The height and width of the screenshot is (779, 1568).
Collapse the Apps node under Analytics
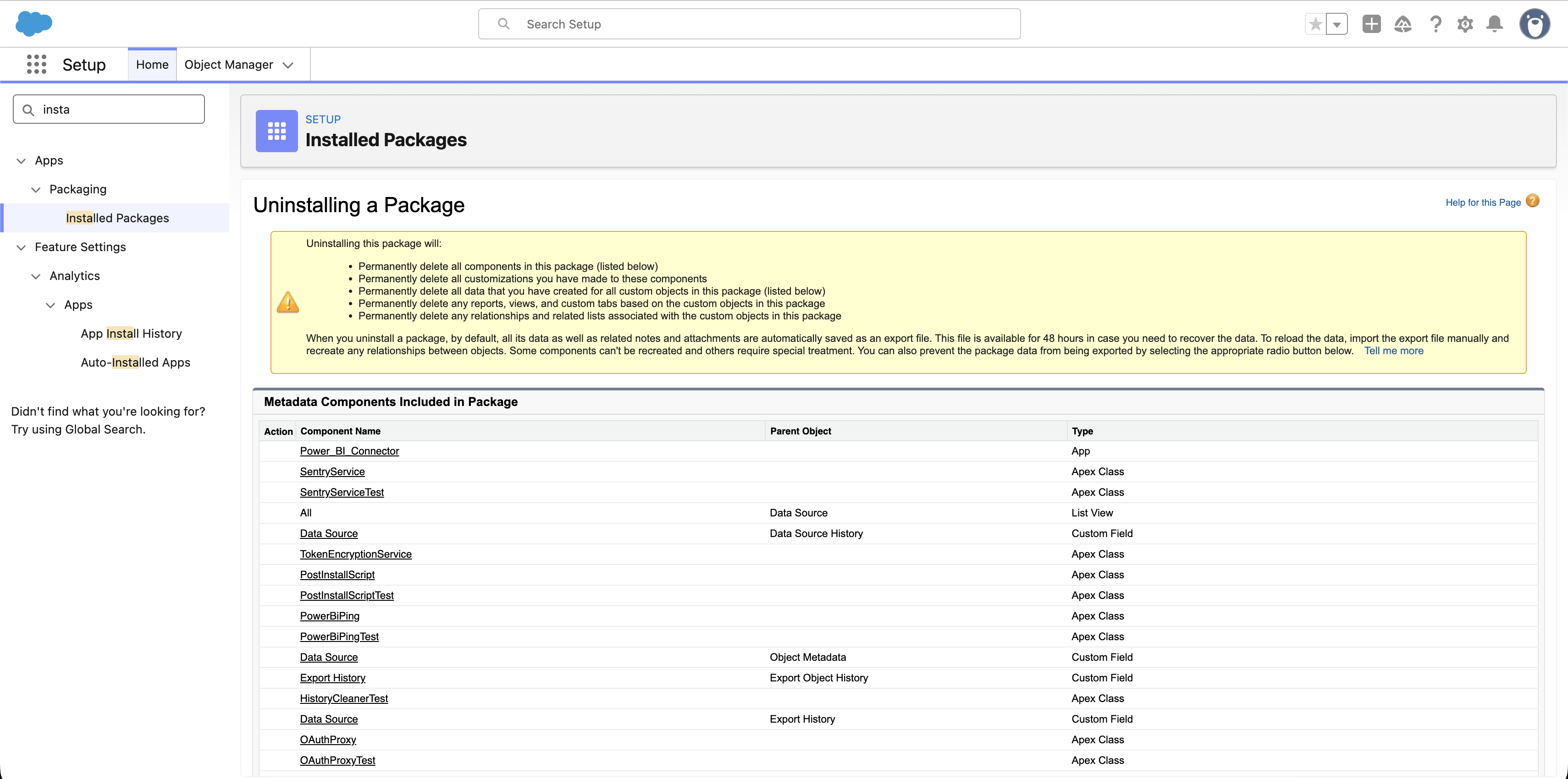pos(50,306)
